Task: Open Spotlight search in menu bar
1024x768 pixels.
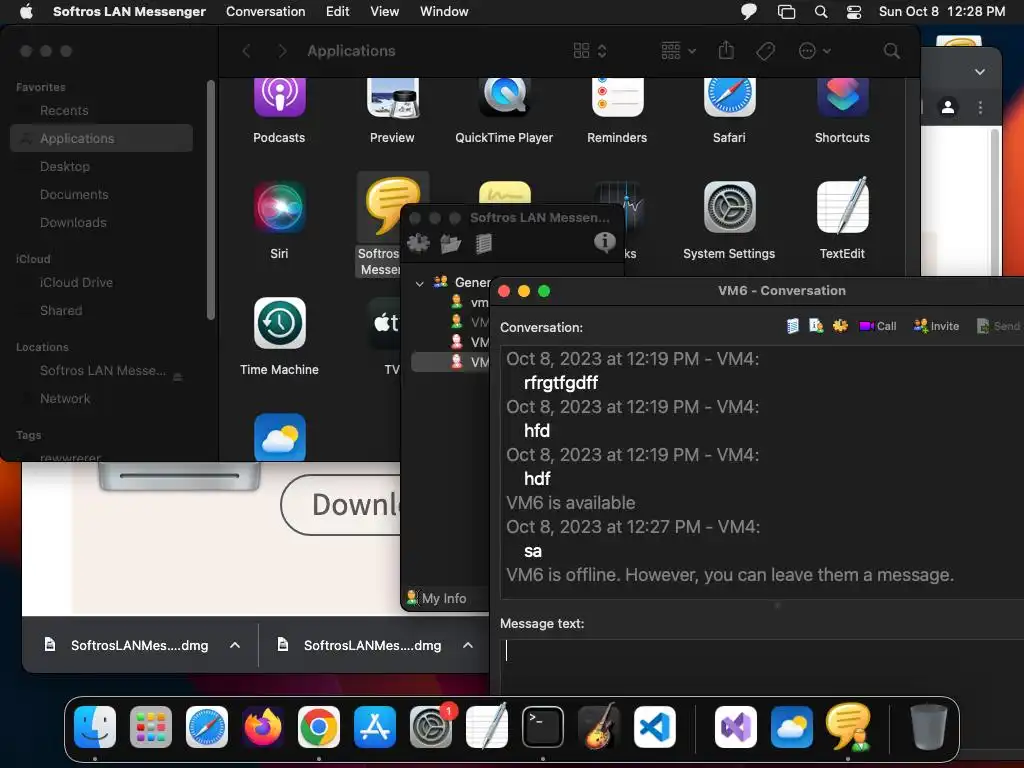Action: [x=821, y=12]
